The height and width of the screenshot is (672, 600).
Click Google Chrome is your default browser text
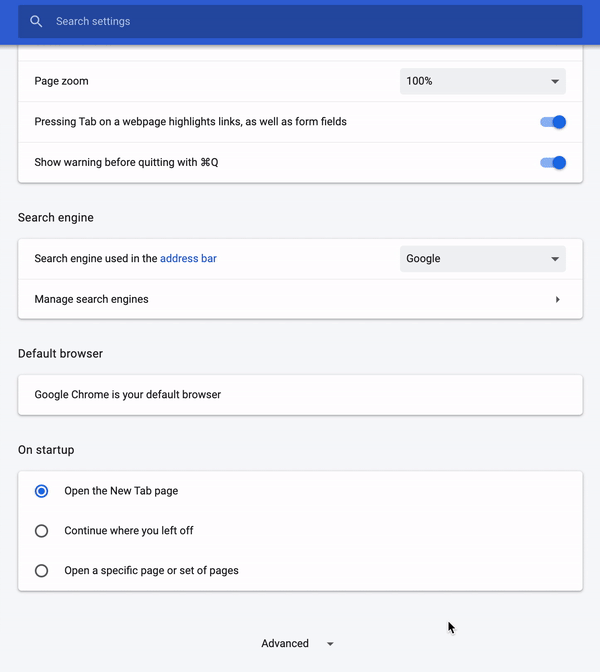pos(128,394)
